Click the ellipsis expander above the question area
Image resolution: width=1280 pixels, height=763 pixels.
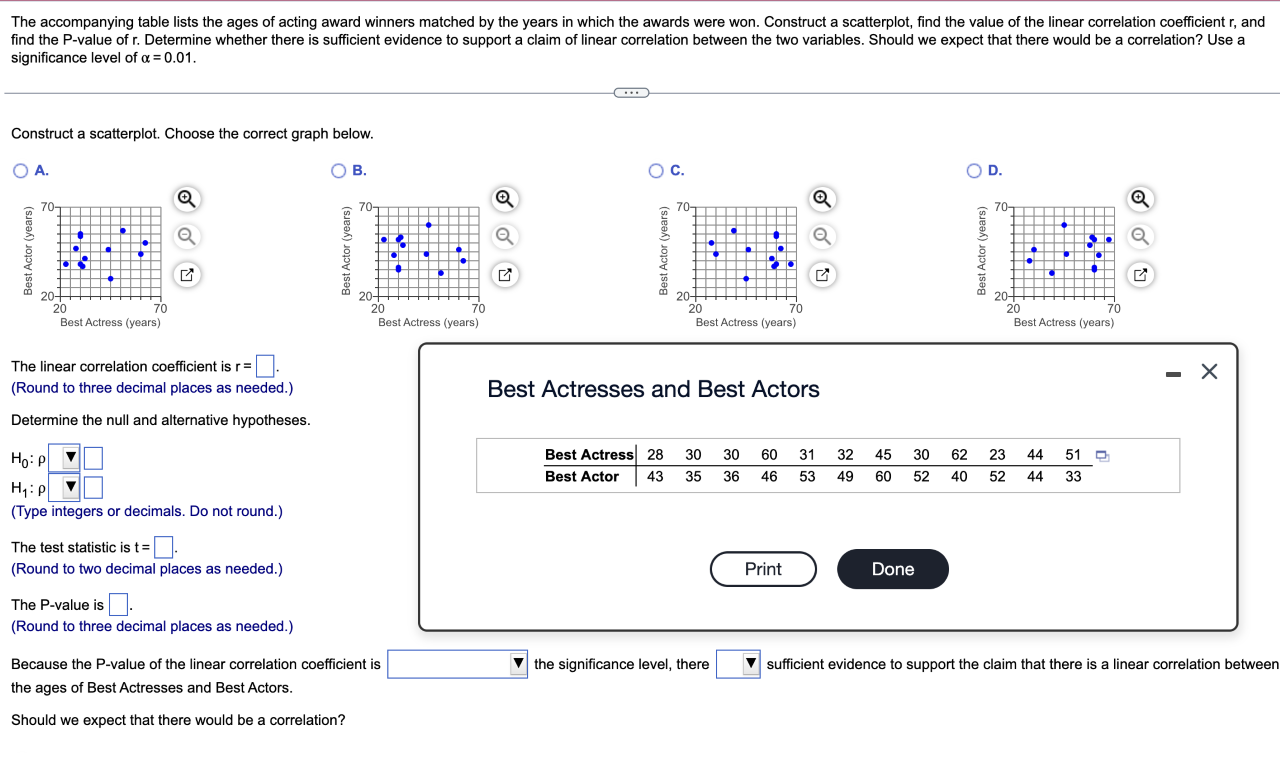[x=631, y=91]
